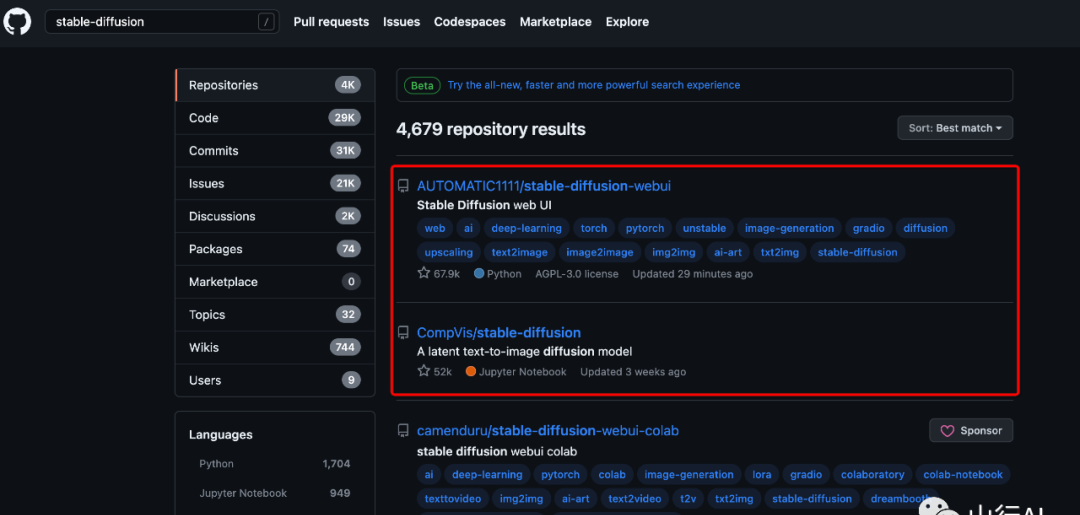Viewport: 1080px width, 515px height.
Task: Open first result's pytorch tag
Action: coord(645,229)
